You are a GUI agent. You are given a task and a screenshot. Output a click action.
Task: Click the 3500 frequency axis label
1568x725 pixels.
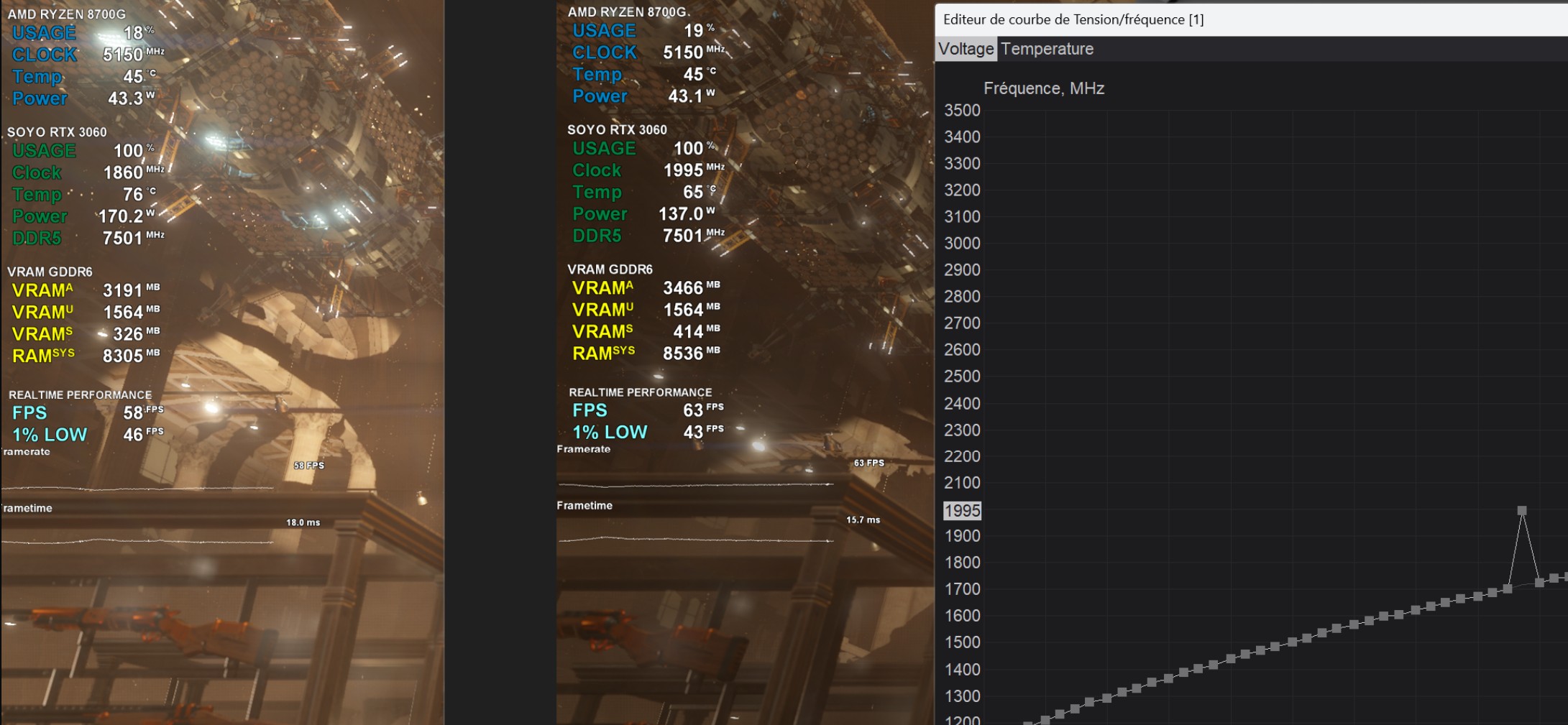[962, 111]
